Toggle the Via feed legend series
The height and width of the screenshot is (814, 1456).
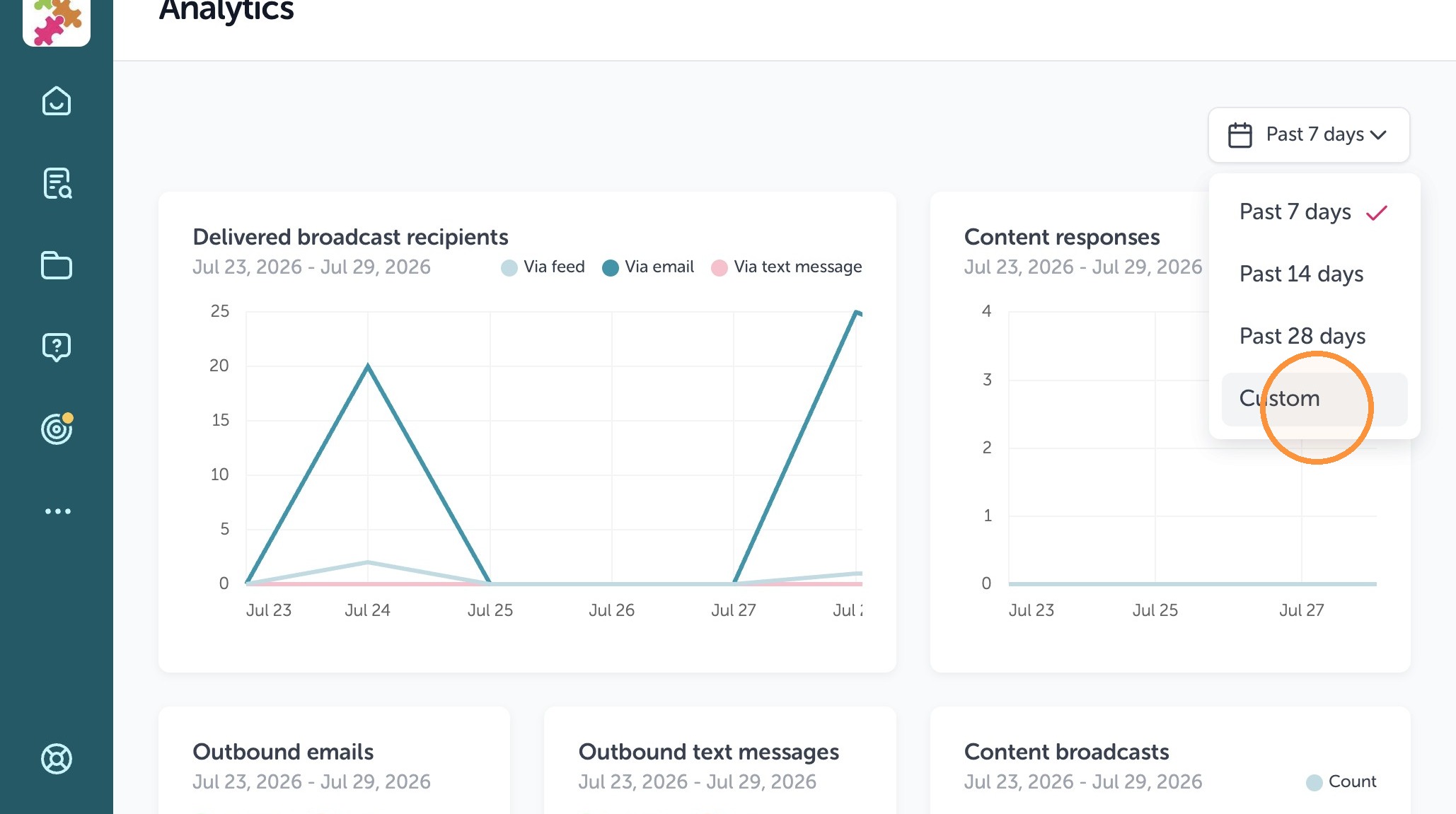click(543, 267)
